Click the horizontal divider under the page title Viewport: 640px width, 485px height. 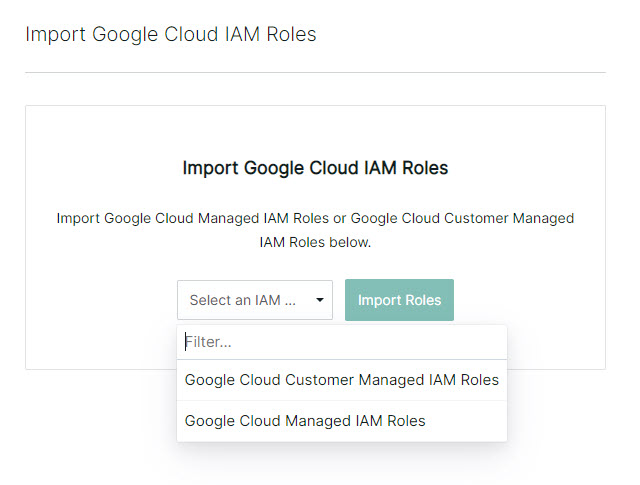pyautogui.click(x=315, y=73)
